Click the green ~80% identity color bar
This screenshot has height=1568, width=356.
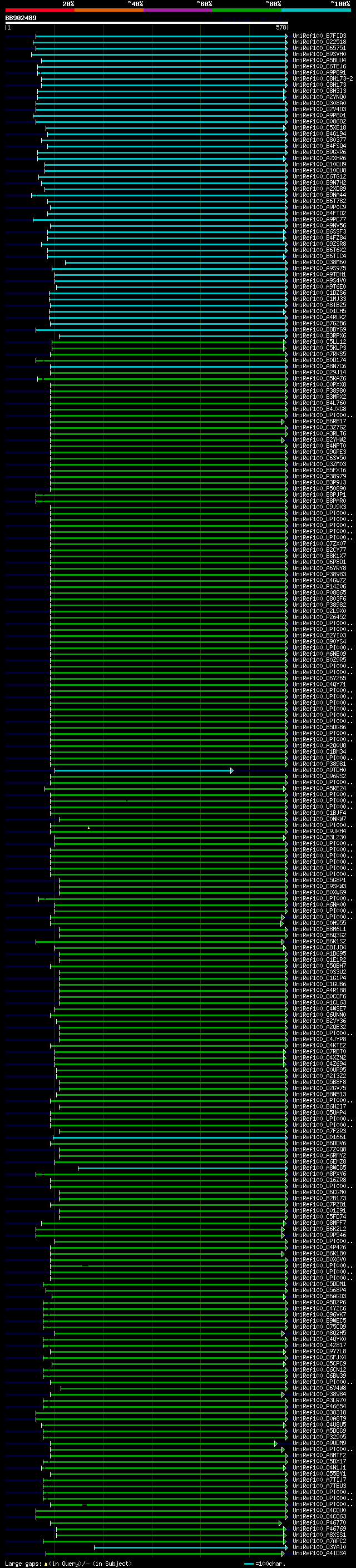[x=247, y=10]
